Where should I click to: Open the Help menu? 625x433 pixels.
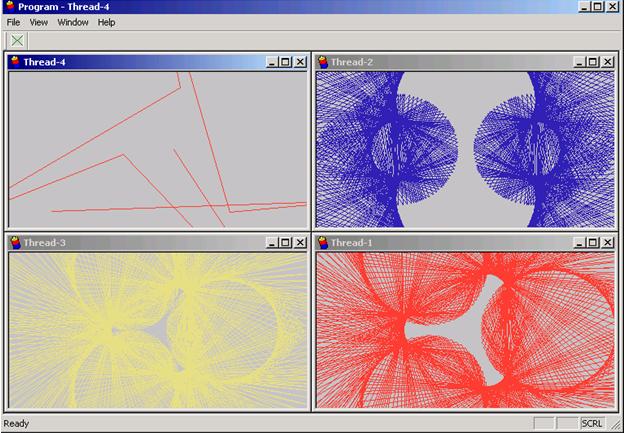pyautogui.click(x=106, y=23)
